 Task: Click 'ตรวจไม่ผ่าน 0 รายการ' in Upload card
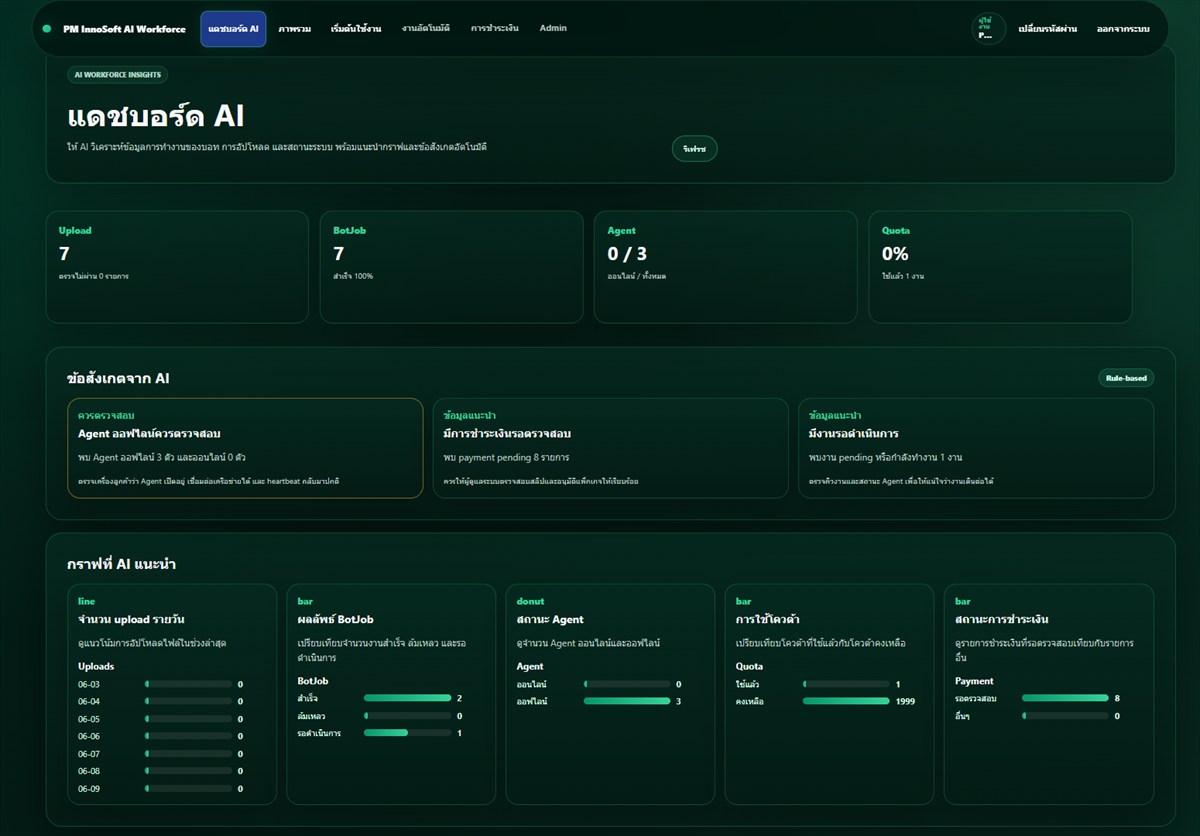[94, 276]
